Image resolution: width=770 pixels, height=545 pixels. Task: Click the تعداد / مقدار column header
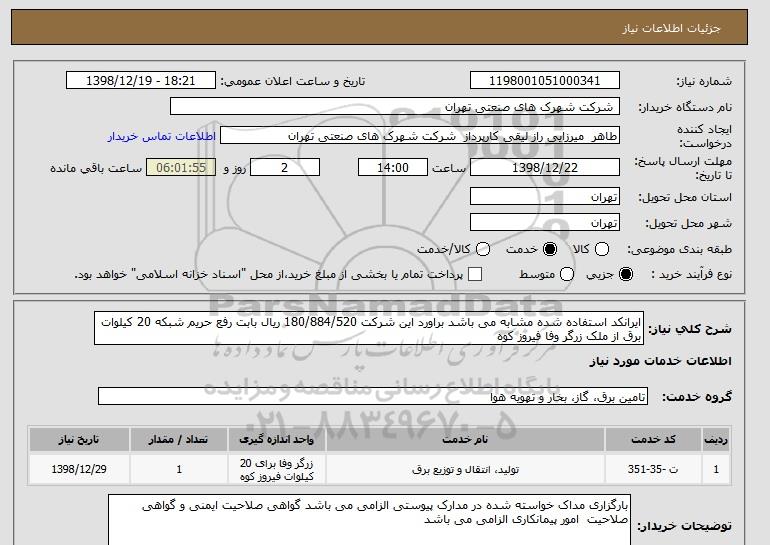179,439
